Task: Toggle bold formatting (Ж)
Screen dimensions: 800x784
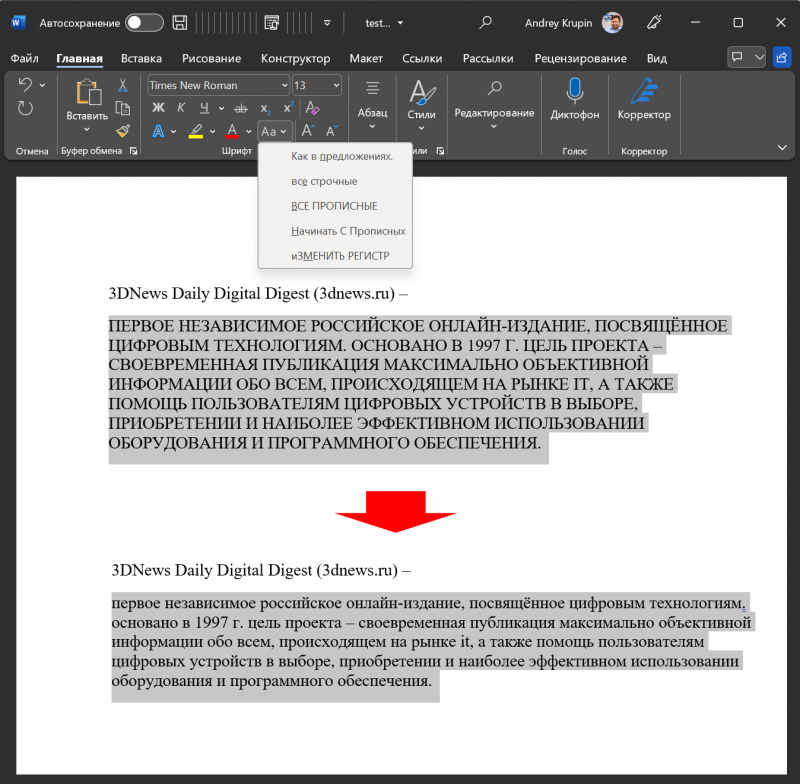Action: [158, 108]
